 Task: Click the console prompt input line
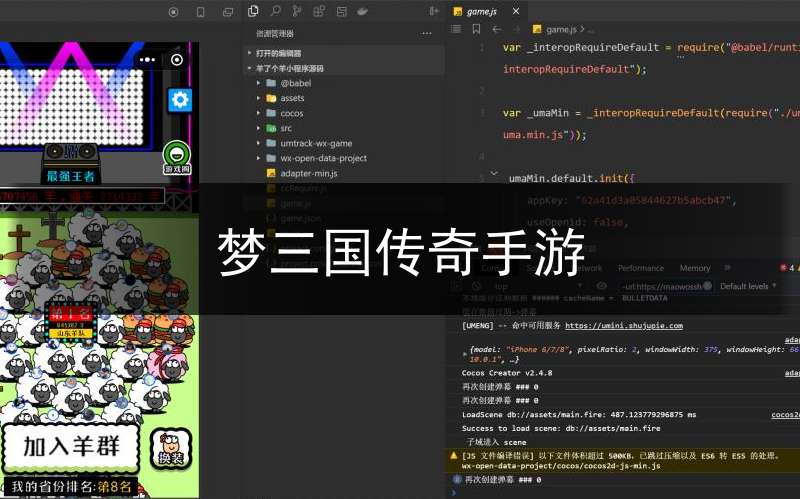[x=626, y=492]
